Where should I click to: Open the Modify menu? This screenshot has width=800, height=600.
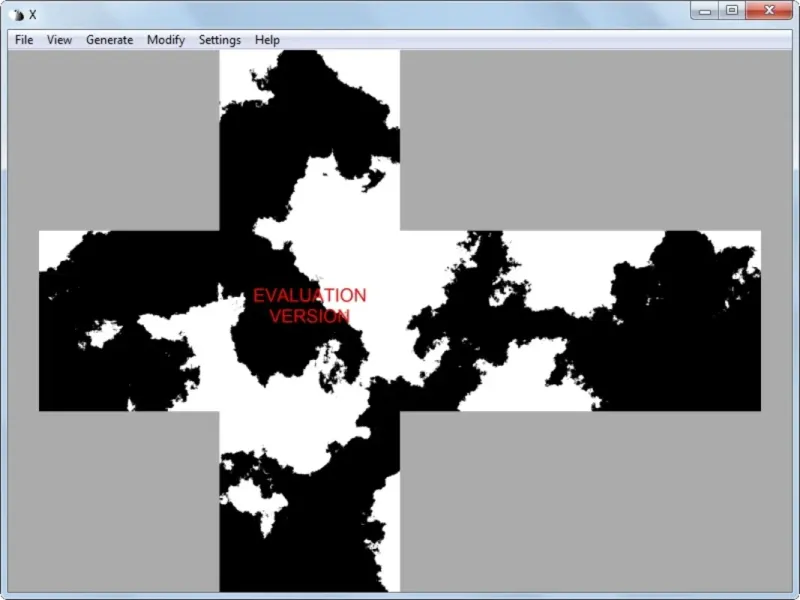point(166,40)
